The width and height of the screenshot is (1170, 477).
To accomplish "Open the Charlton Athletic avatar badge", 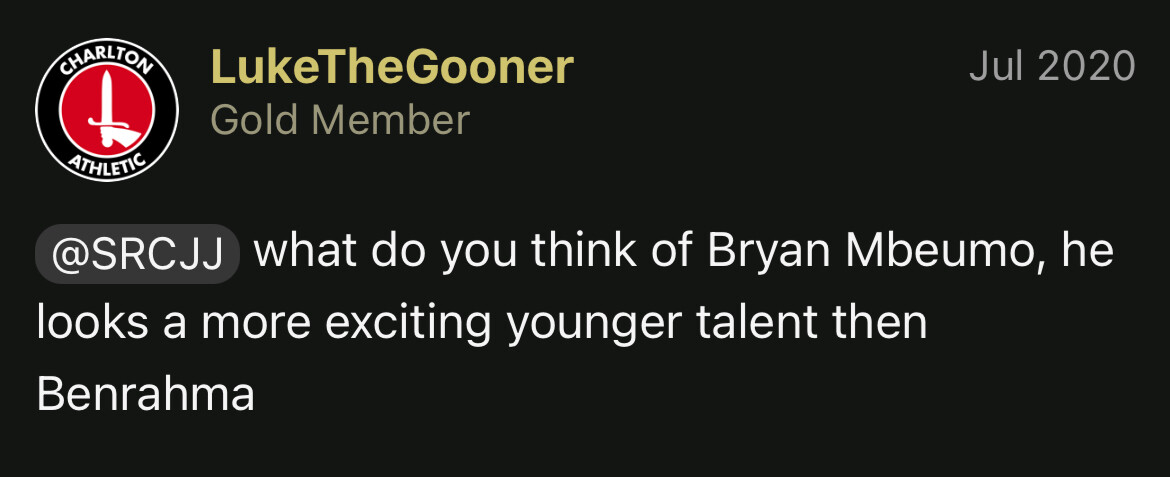I will coord(107,110).
